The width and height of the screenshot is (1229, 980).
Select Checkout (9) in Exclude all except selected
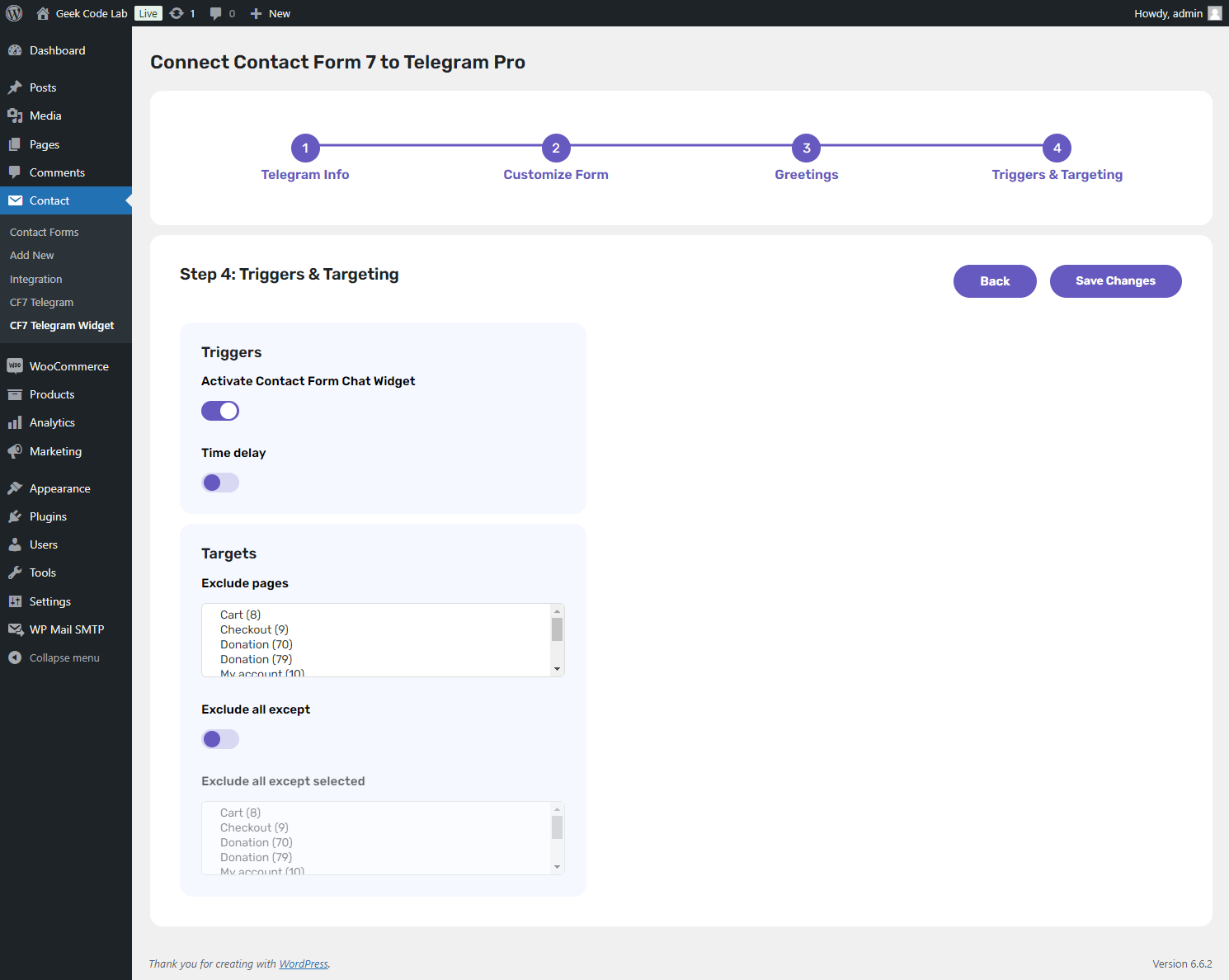254,827
